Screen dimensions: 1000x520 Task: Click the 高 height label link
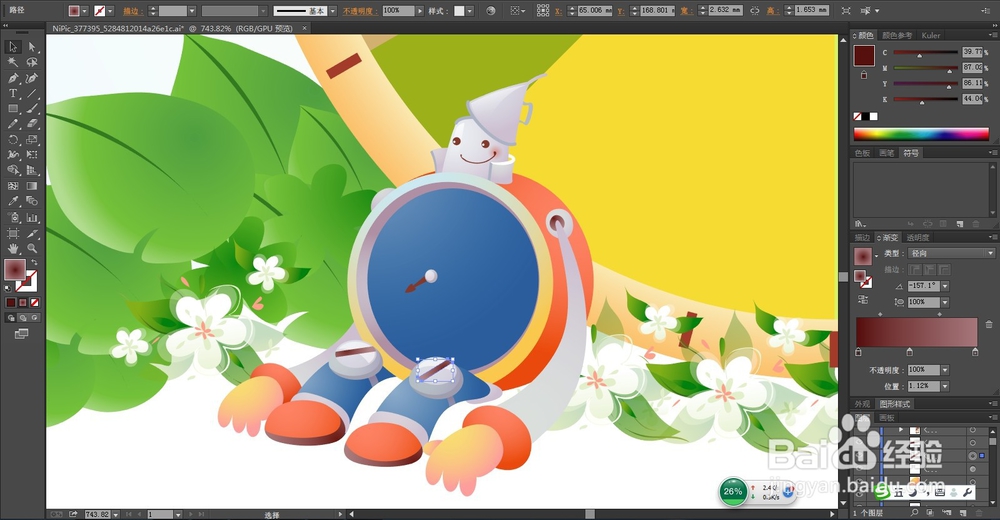772,11
